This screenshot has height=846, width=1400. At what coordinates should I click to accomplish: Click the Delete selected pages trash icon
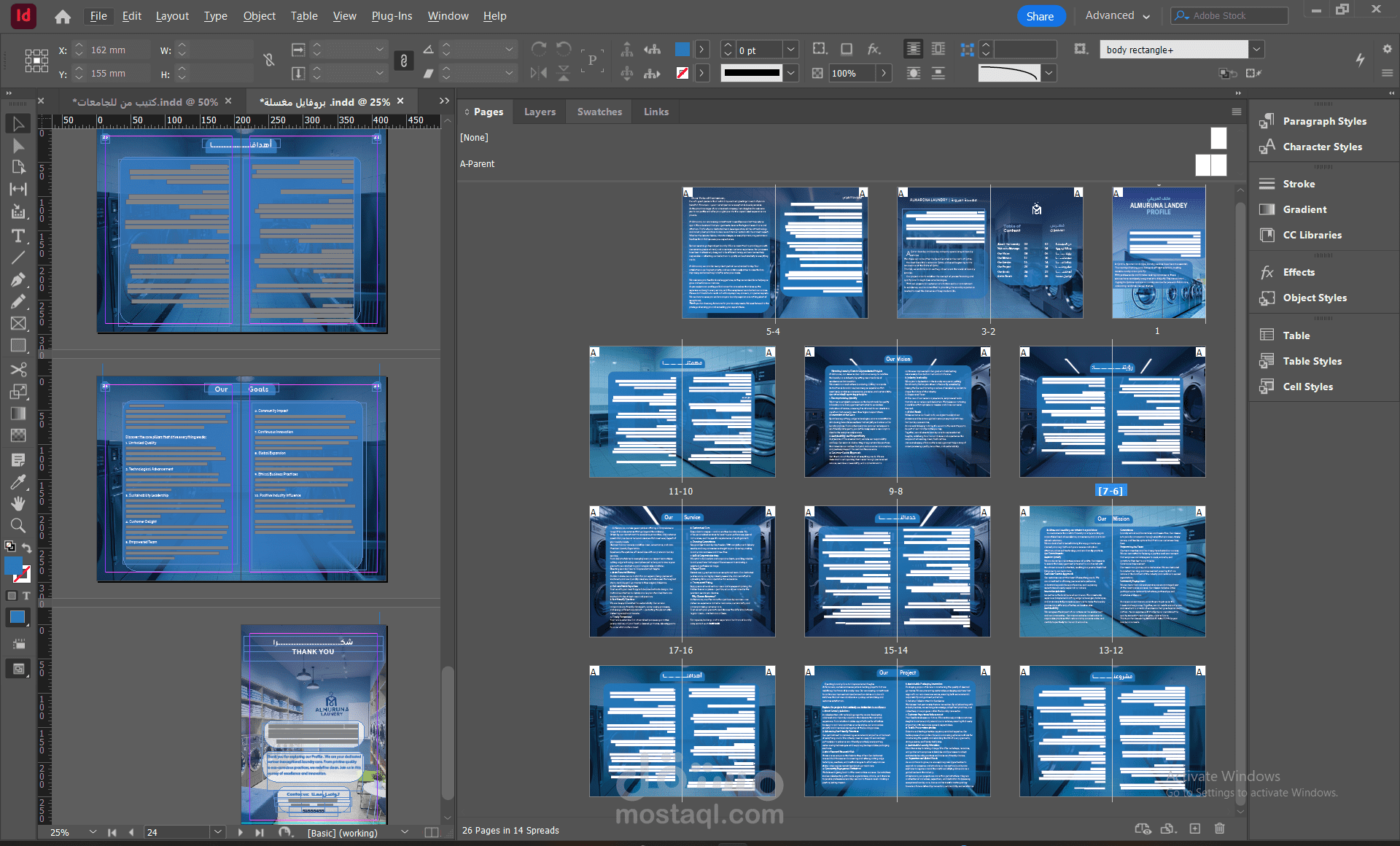point(1220,828)
